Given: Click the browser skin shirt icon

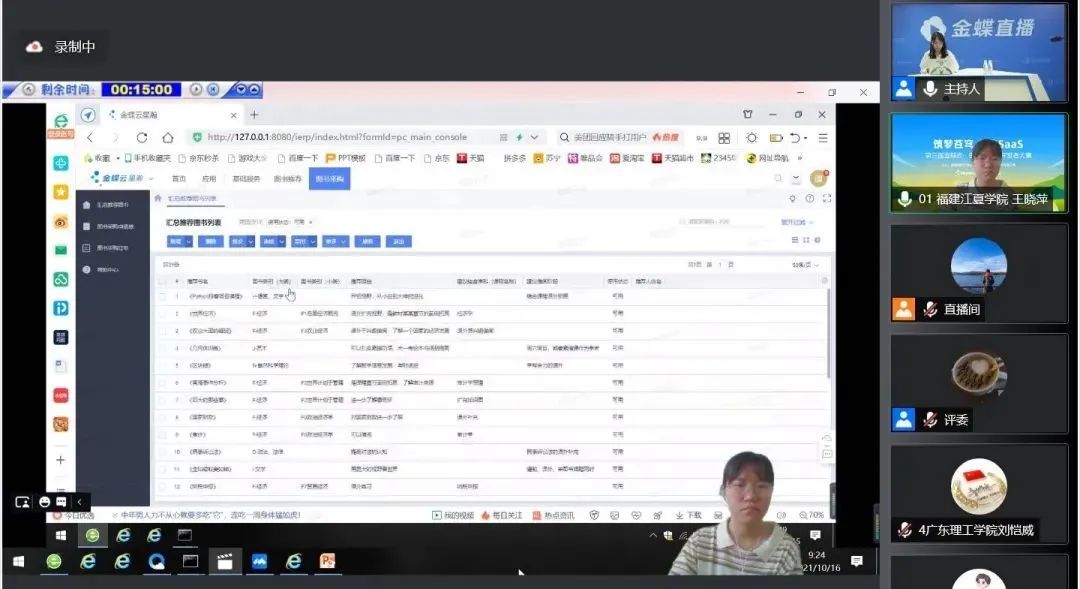Looking at the screenshot, I should click(748, 114).
